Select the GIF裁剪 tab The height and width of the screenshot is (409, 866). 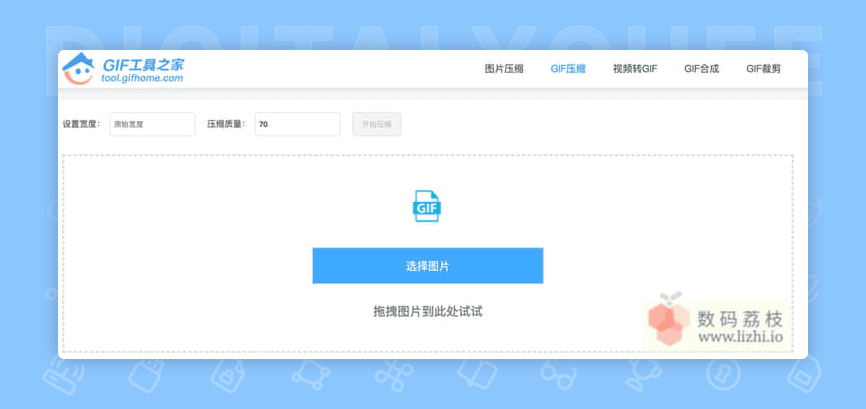[763, 69]
